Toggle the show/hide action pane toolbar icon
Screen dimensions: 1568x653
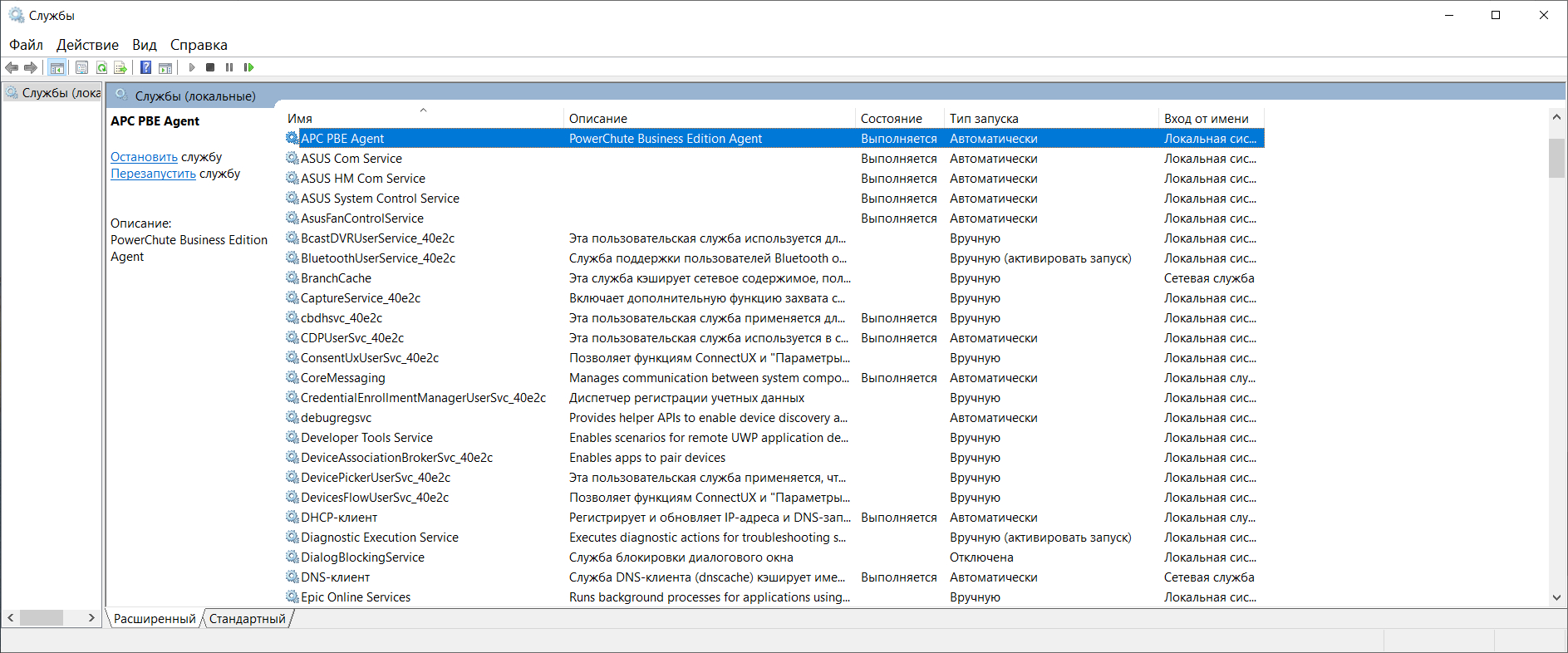165,67
